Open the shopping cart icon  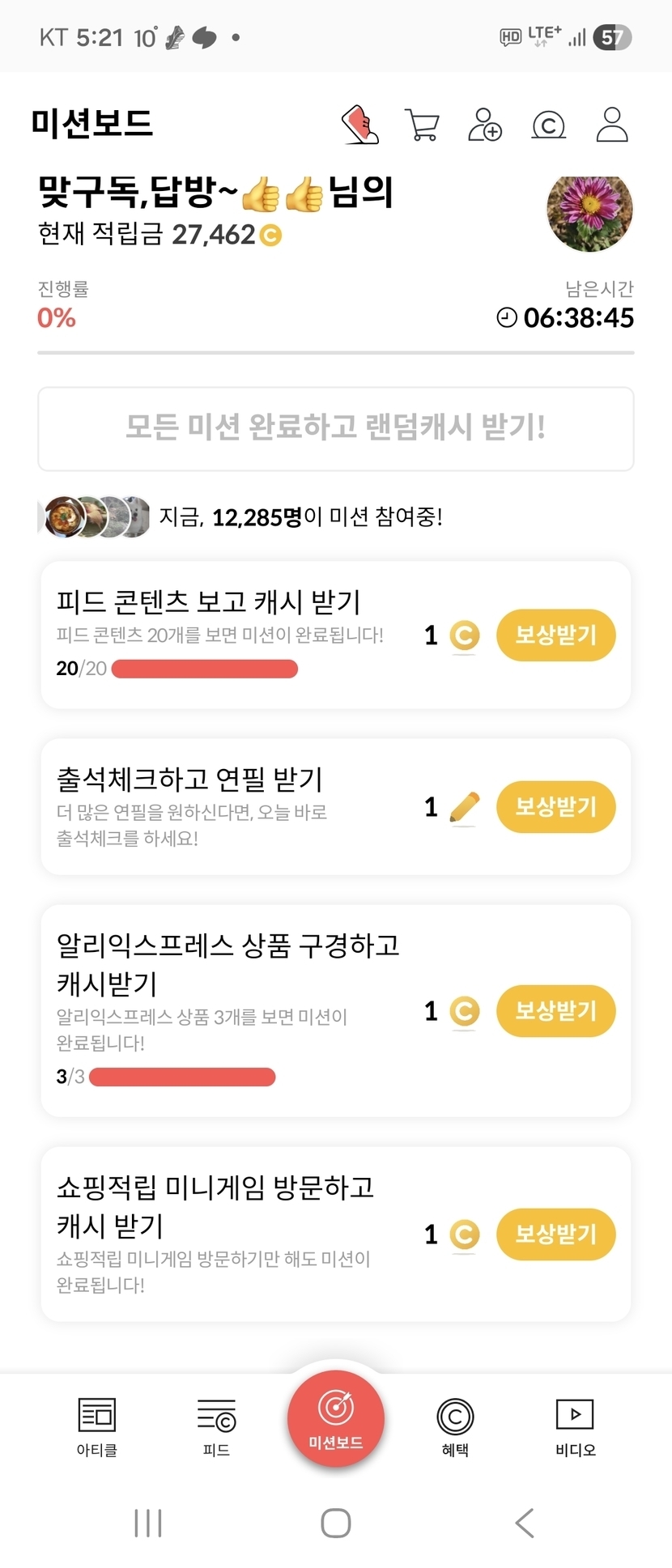click(x=422, y=125)
